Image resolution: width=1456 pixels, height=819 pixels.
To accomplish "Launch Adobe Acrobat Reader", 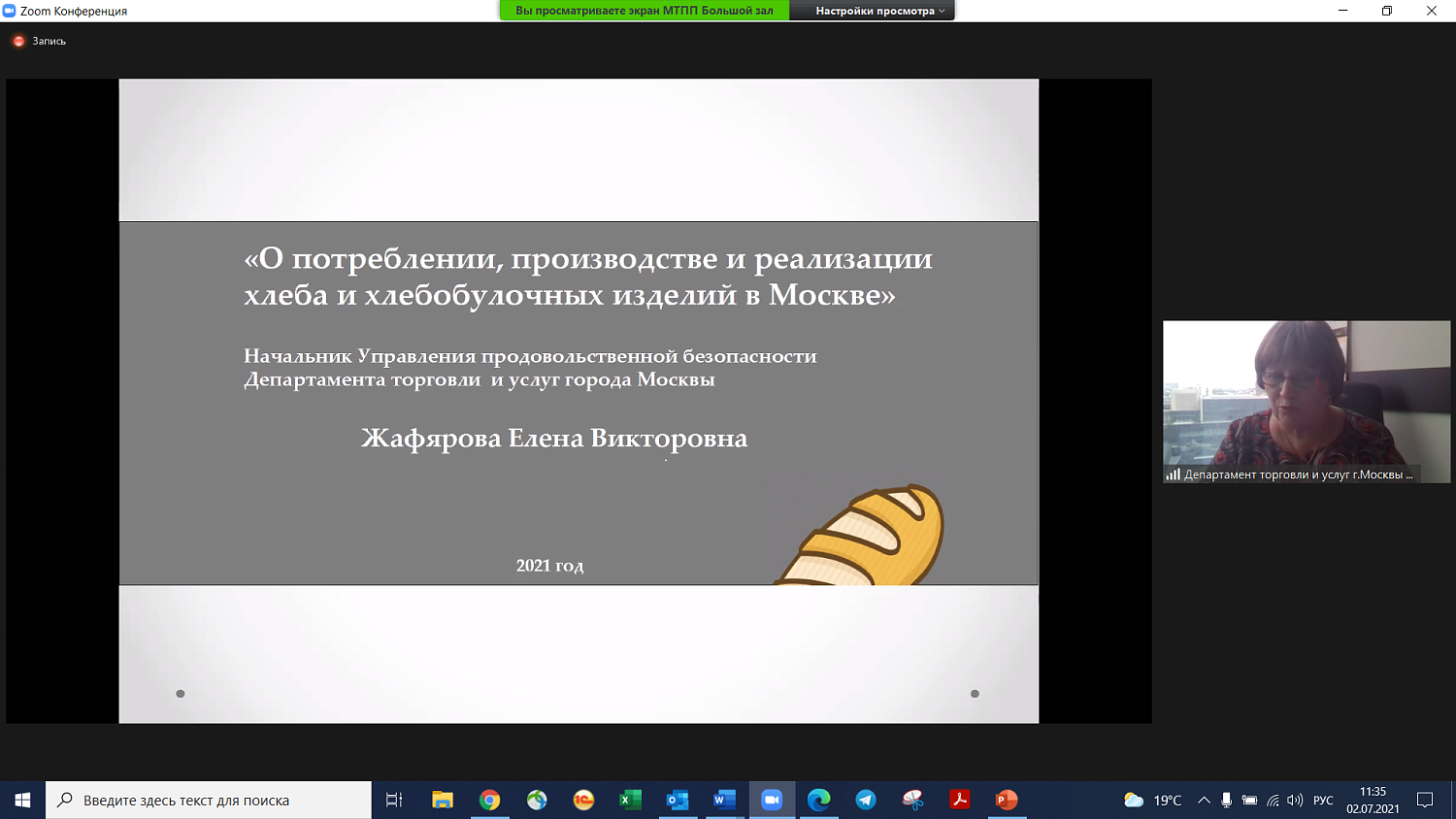I will pos(960,800).
